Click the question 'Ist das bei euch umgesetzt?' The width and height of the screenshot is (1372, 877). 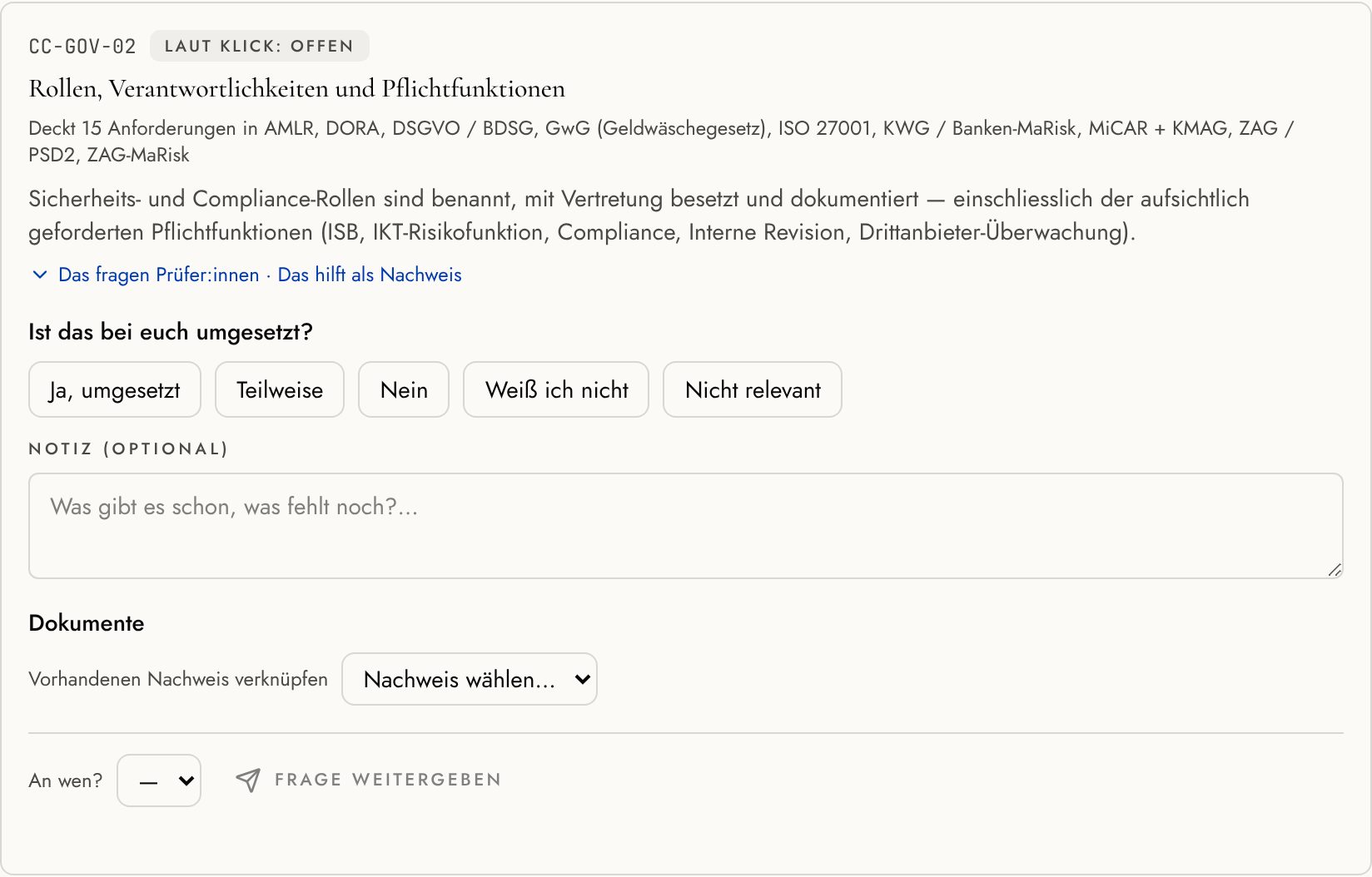pyautogui.click(x=171, y=332)
